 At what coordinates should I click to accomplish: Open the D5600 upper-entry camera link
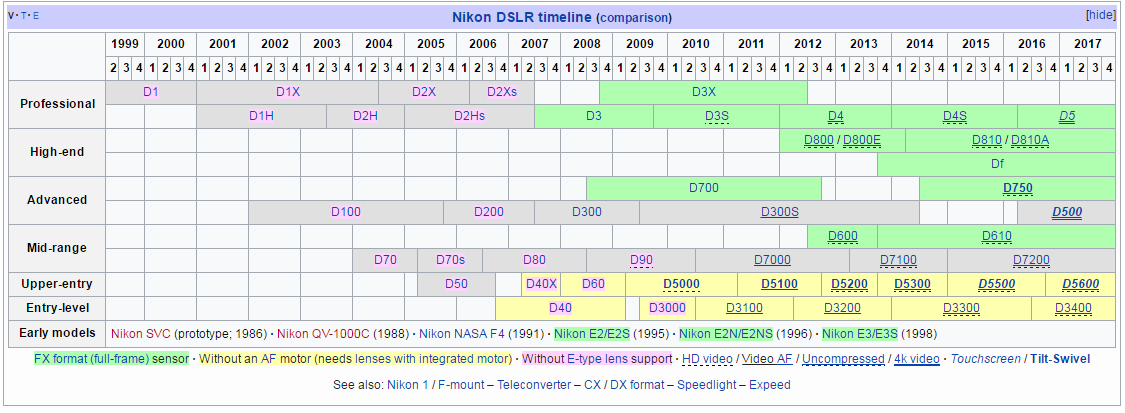1080,284
